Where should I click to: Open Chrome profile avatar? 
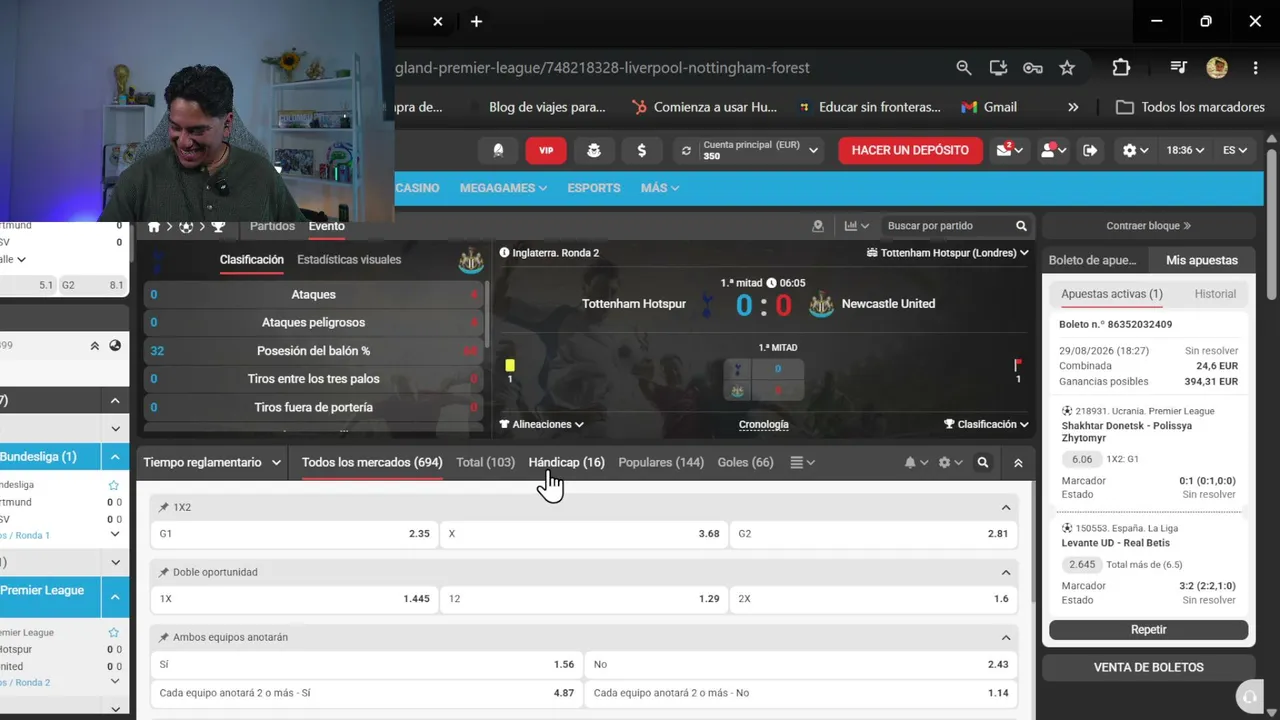click(x=1217, y=68)
